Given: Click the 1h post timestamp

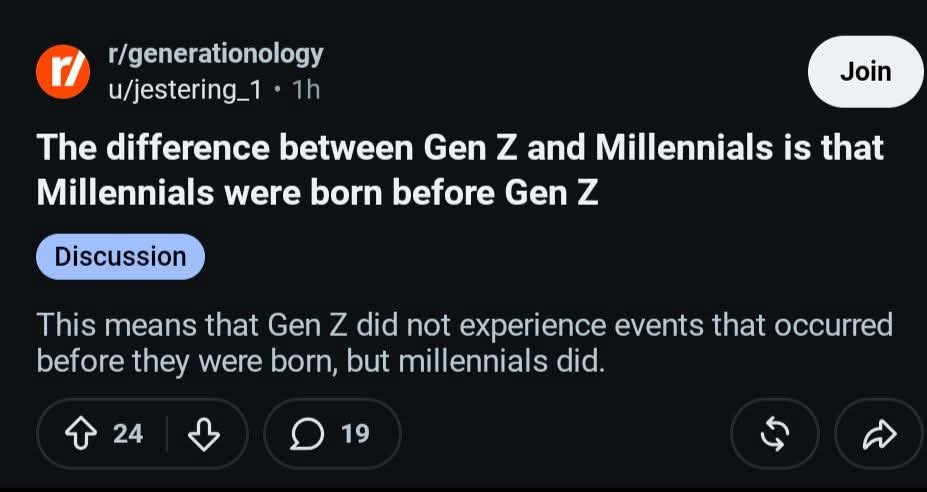Looking at the screenshot, I should [306, 90].
